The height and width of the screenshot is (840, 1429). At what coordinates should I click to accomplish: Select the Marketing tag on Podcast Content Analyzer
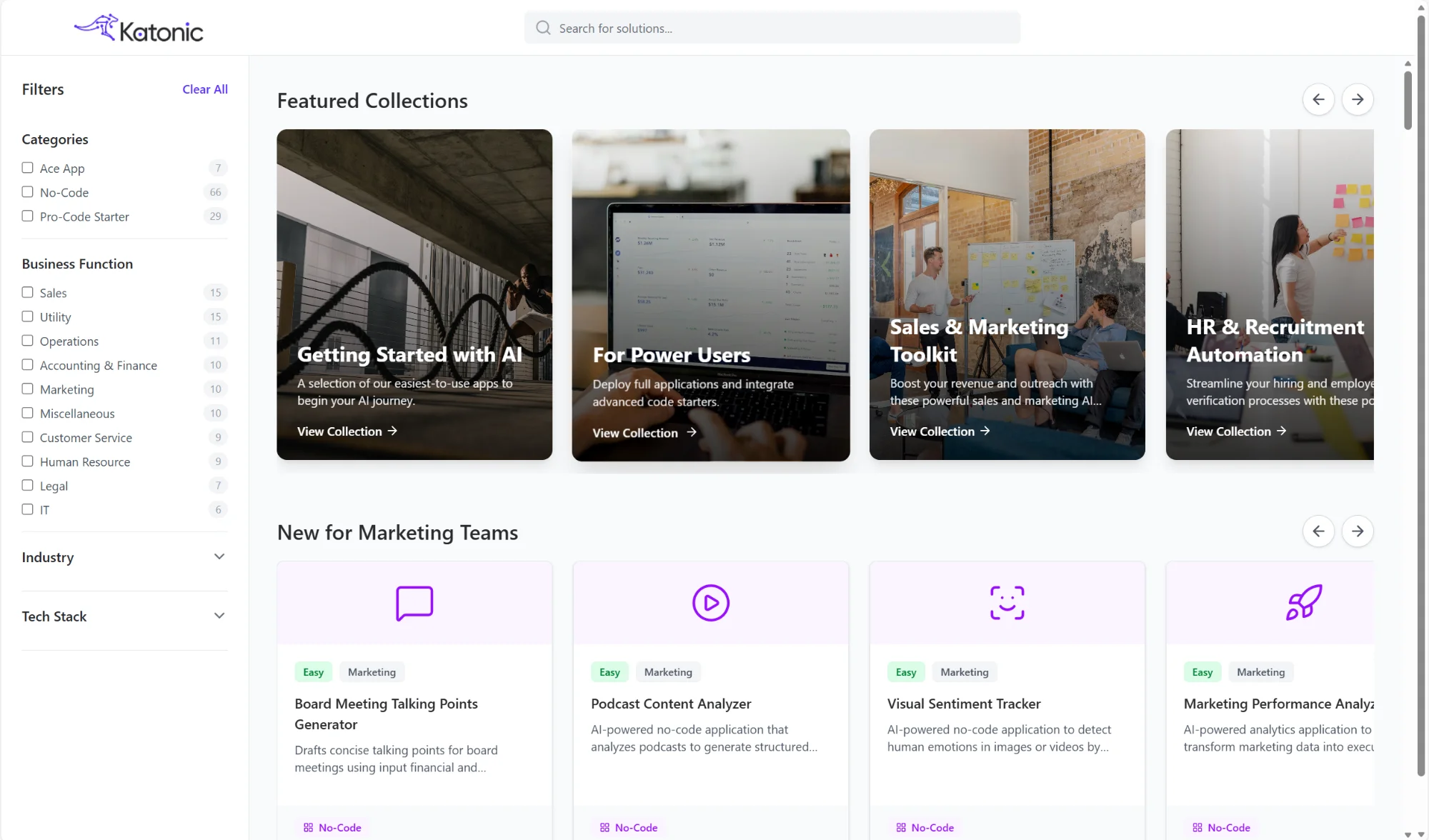point(667,671)
